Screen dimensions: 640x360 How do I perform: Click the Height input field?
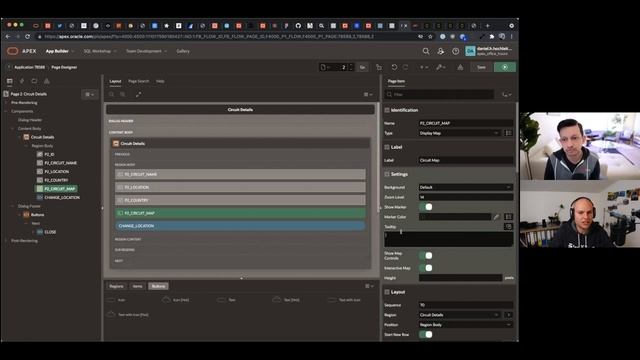click(460, 278)
